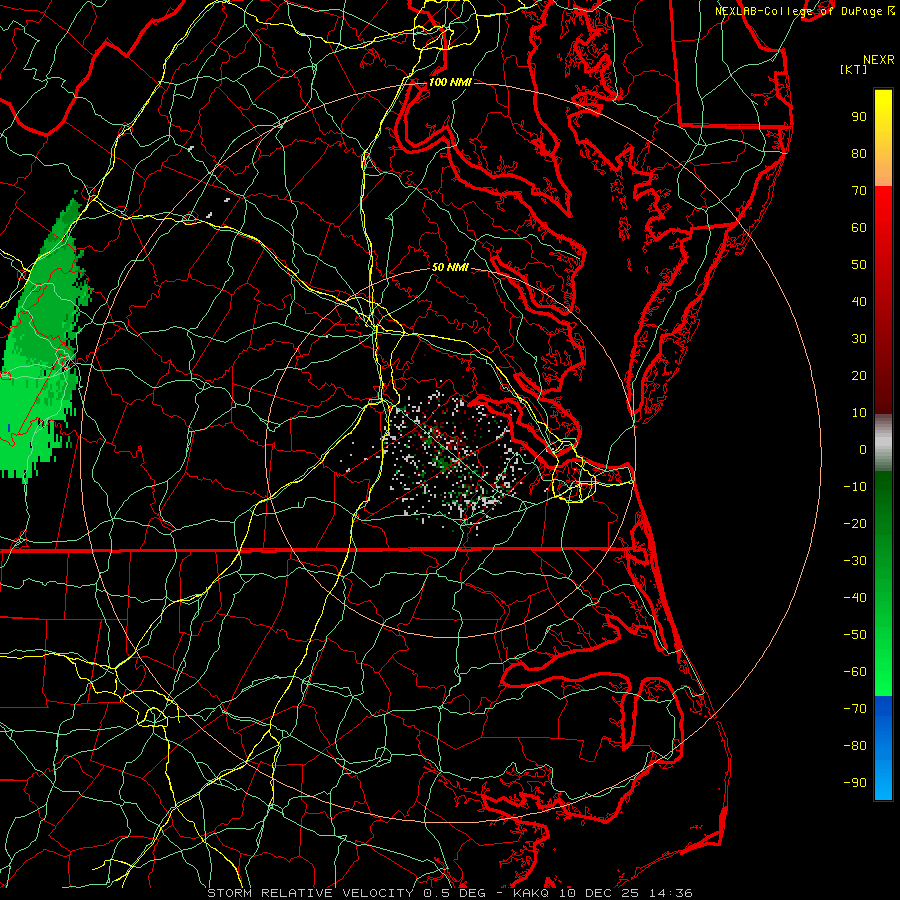Click the 0 value on velocity scale
Image resolution: width=900 pixels, height=900 pixels.
(863, 449)
